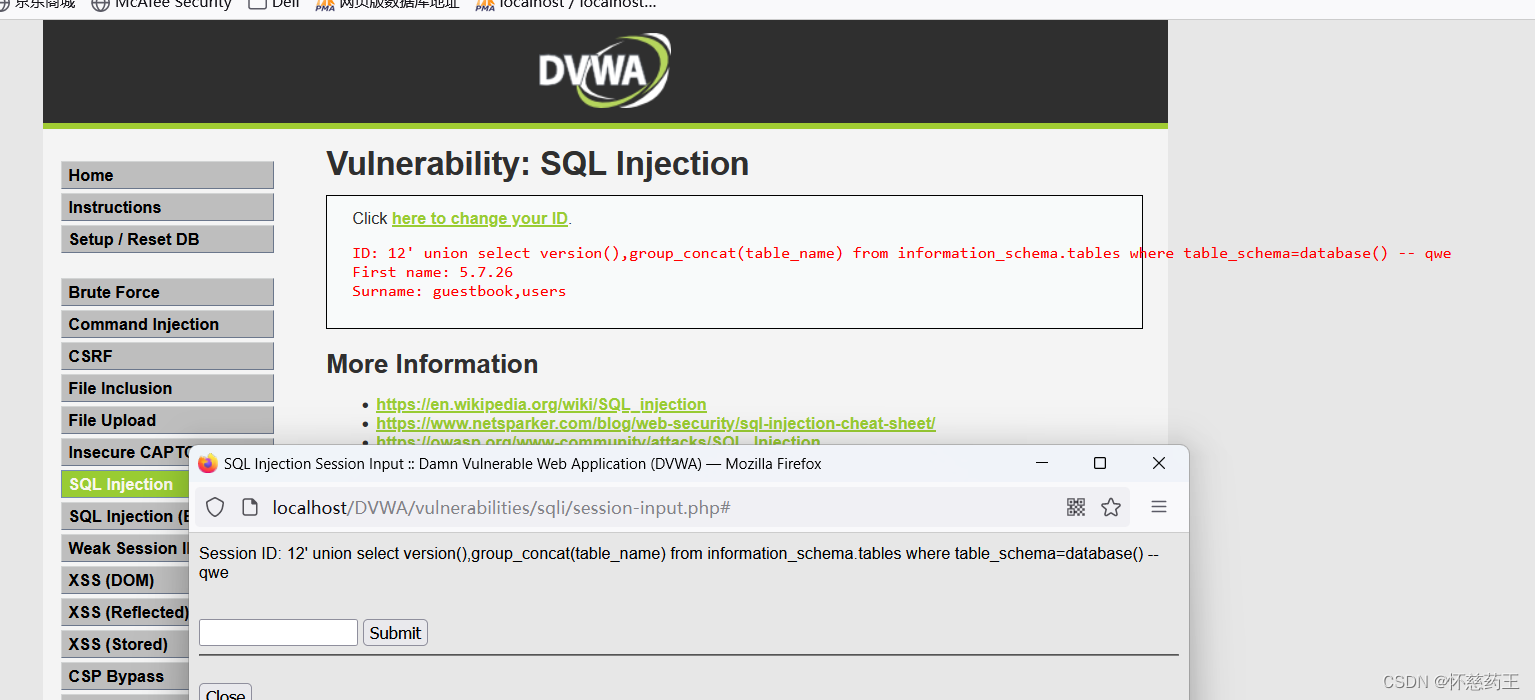Open the 网页版数据库地址 bookmark
The width and height of the screenshot is (1535, 700).
click(388, 4)
